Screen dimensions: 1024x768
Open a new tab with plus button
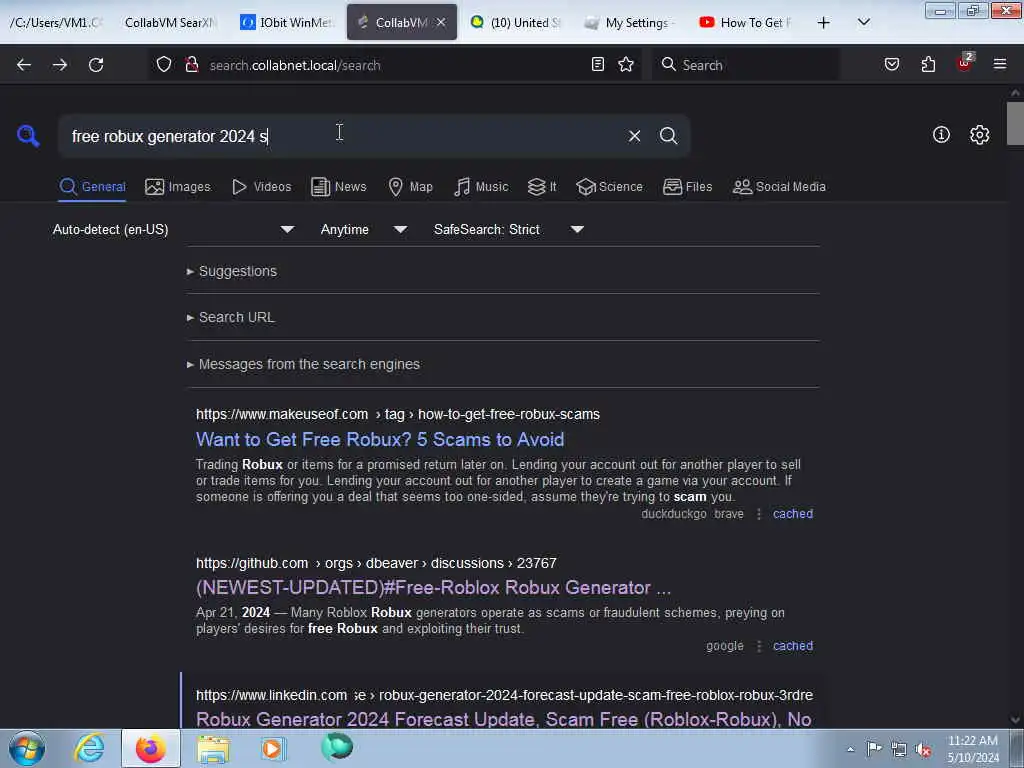[824, 22]
